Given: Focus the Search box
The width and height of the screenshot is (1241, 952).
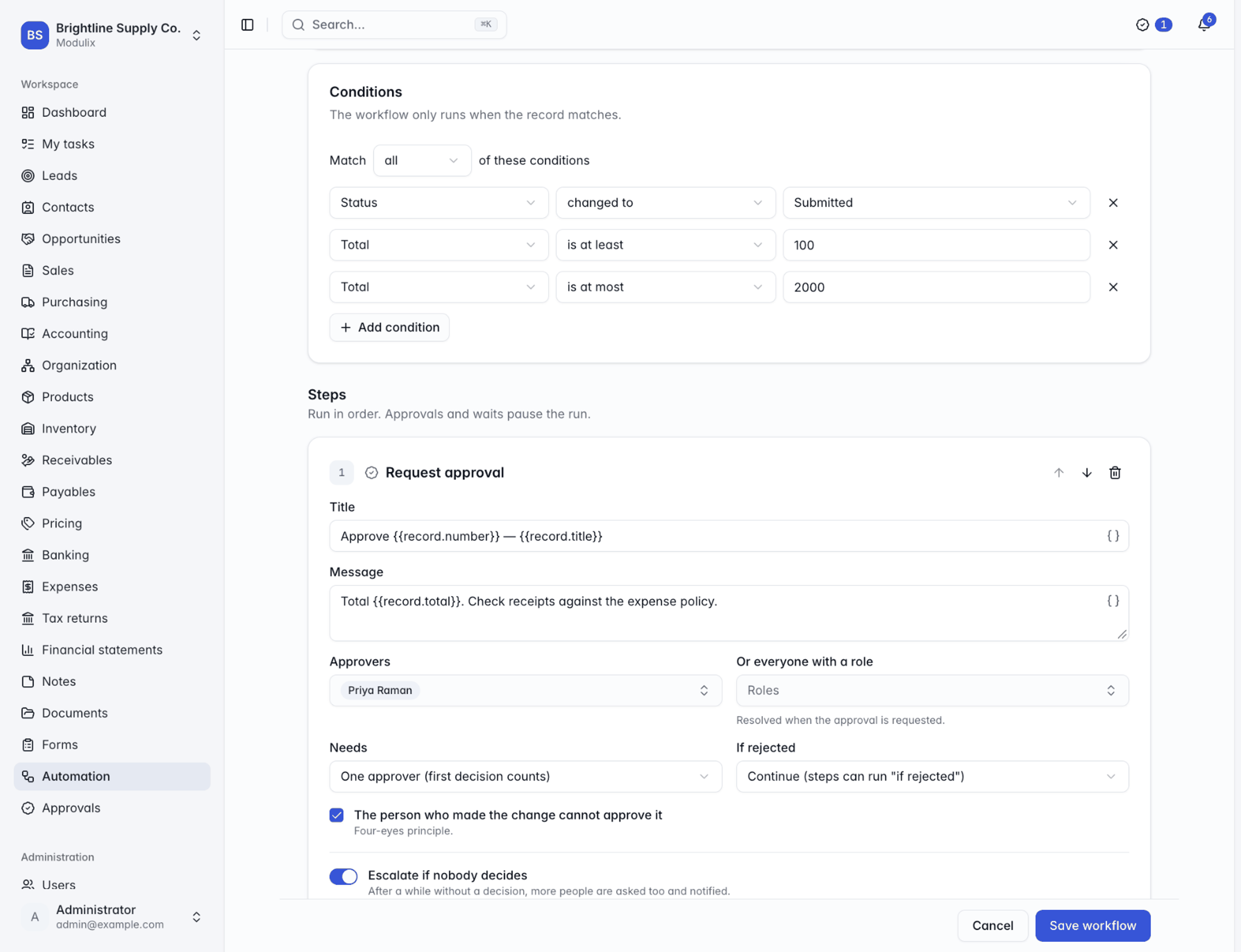Looking at the screenshot, I should (x=394, y=24).
